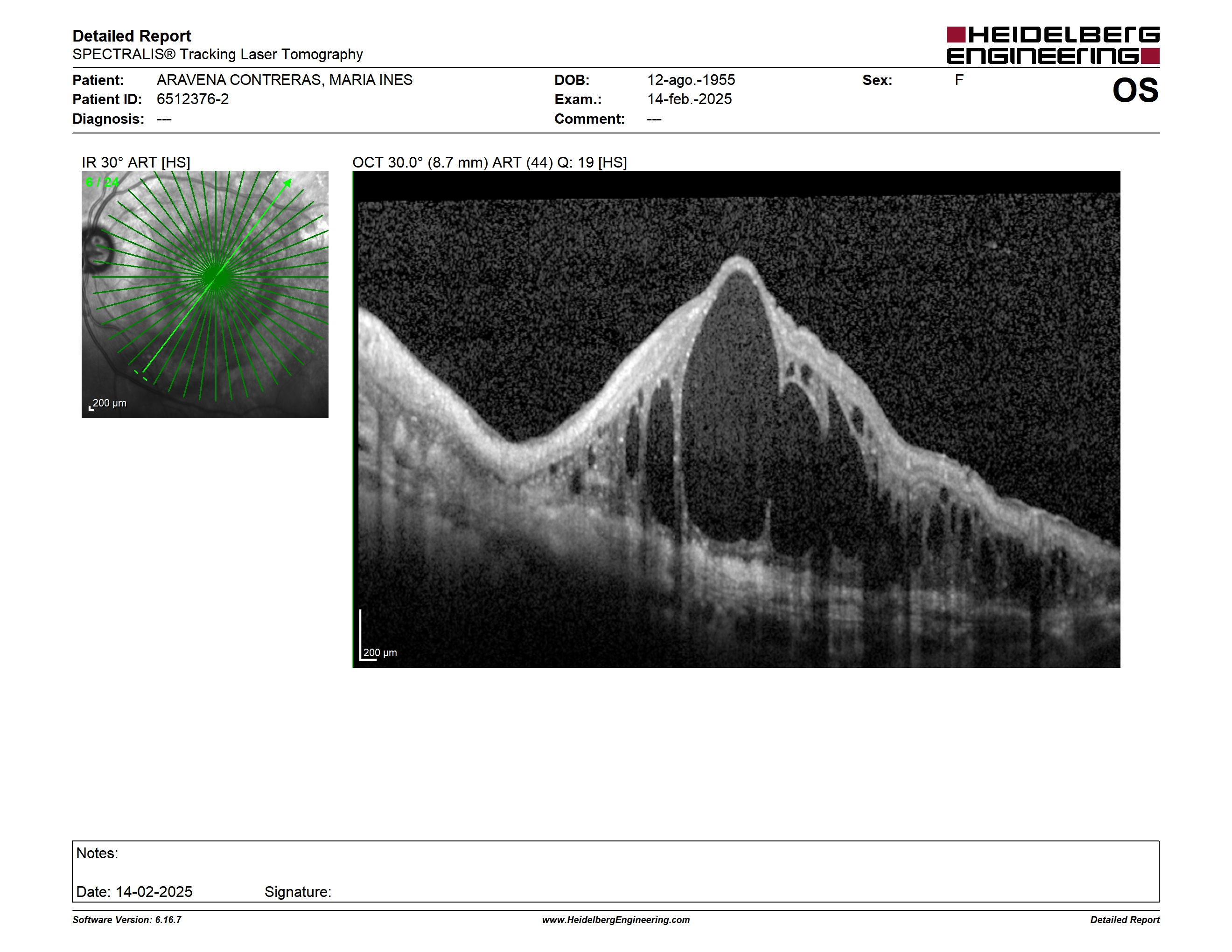Viewport: 1232px width, 952px height.
Task: Click the 'Comment:' label
Action: [x=589, y=119]
